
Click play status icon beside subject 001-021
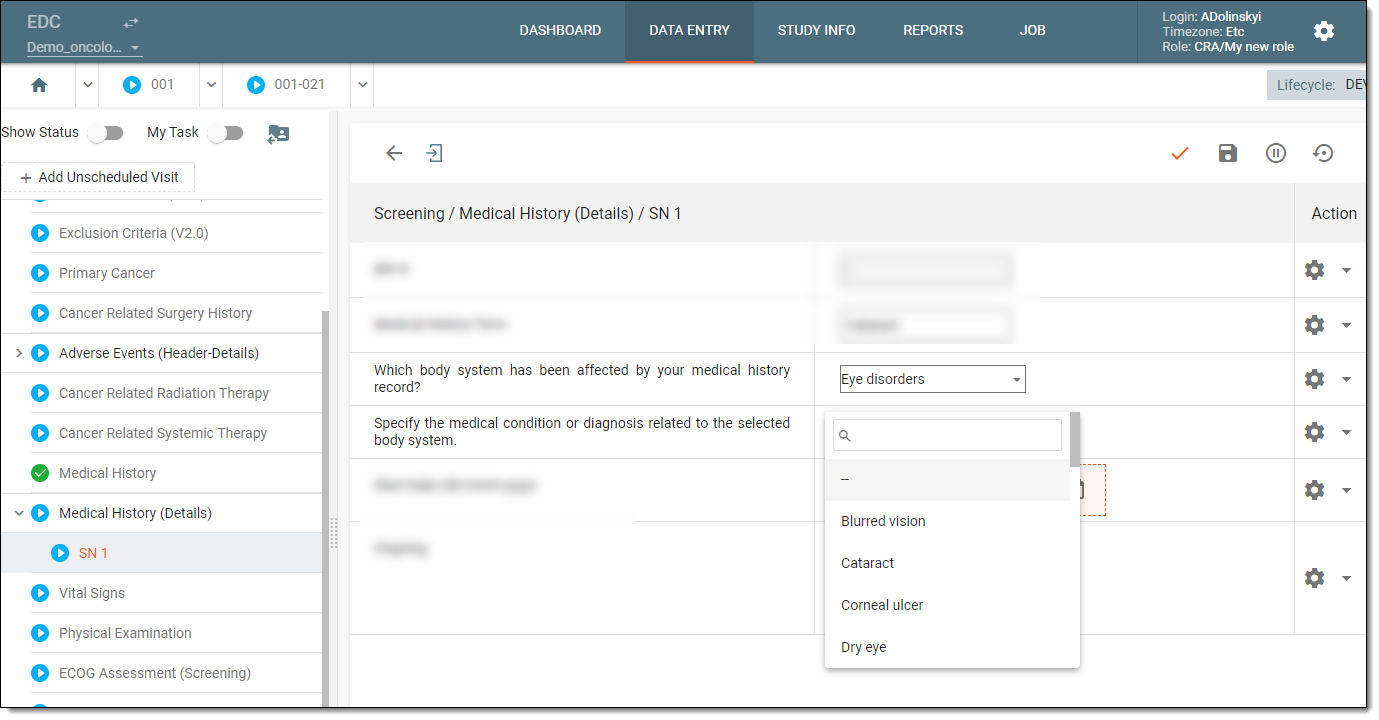coord(255,85)
